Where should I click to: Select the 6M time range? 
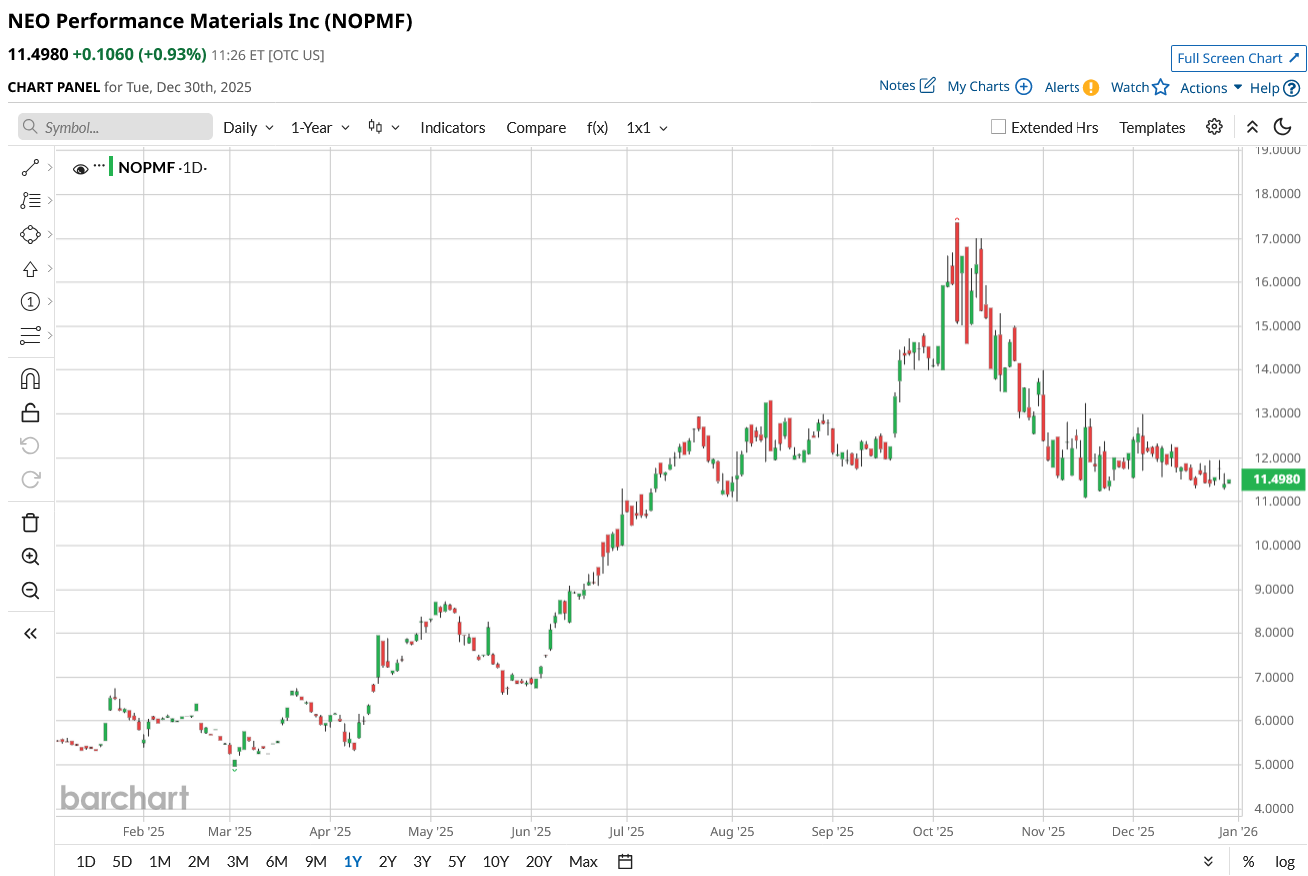pyautogui.click(x=276, y=862)
